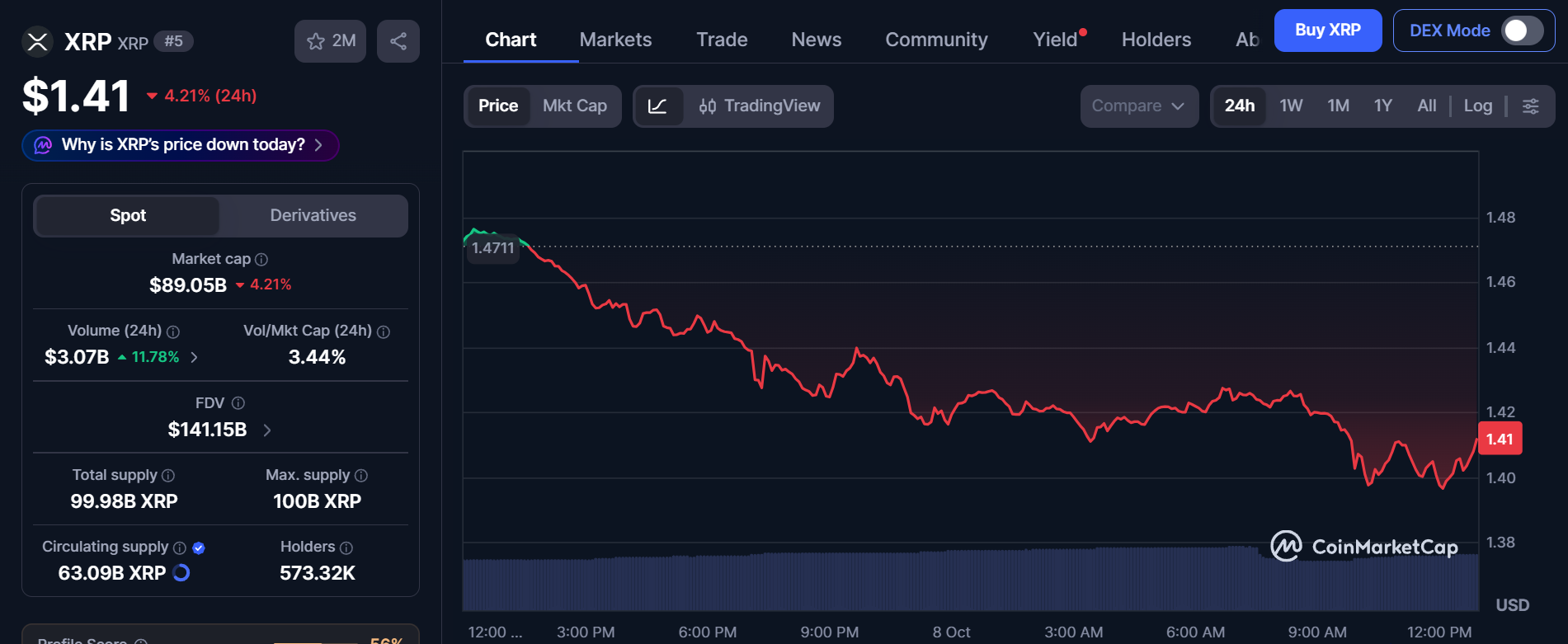Click circulating supply progress ring
1568x644 pixels.
pos(181,572)
